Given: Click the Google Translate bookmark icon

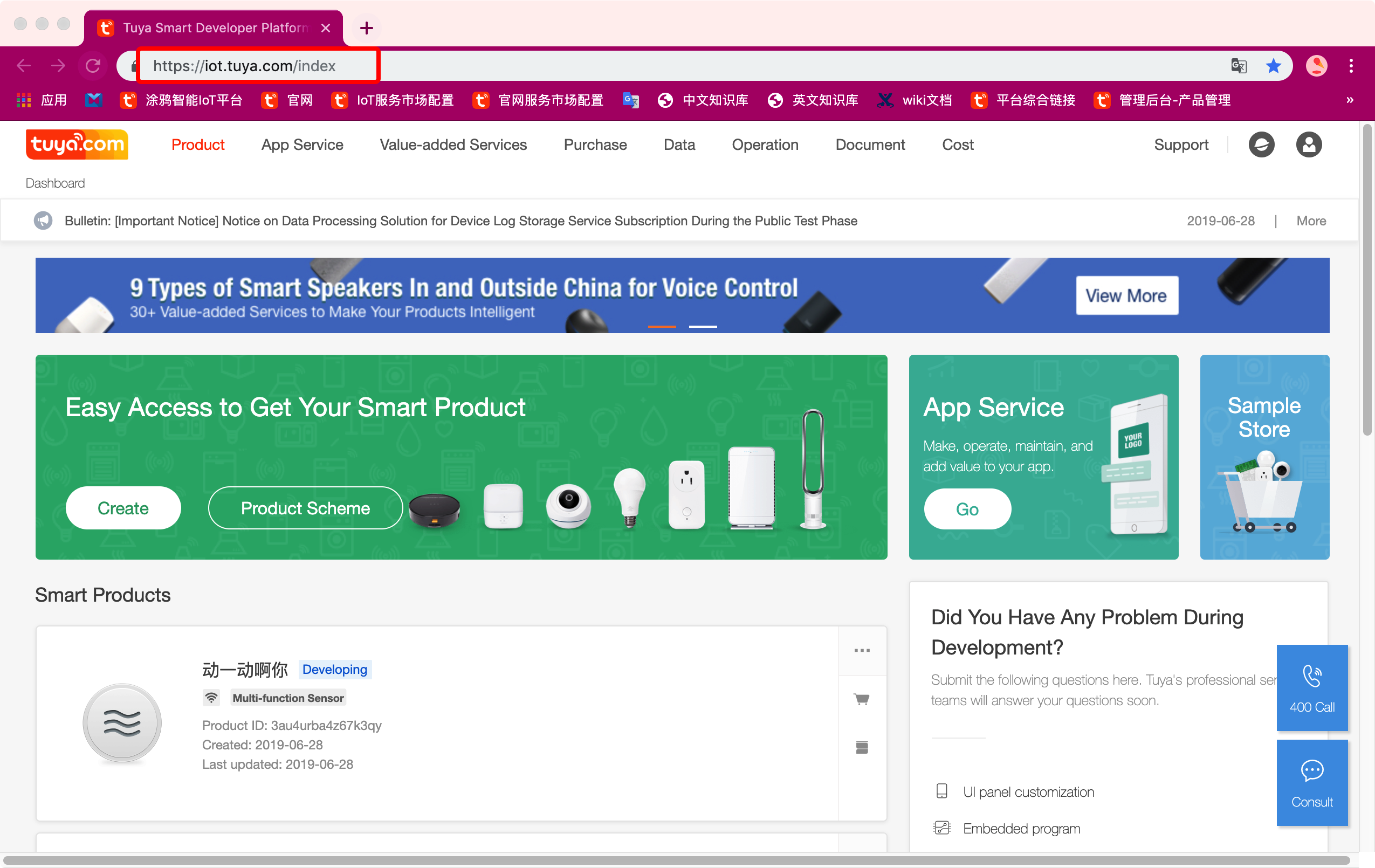Looking at the screenshot, I should [630, 100].
